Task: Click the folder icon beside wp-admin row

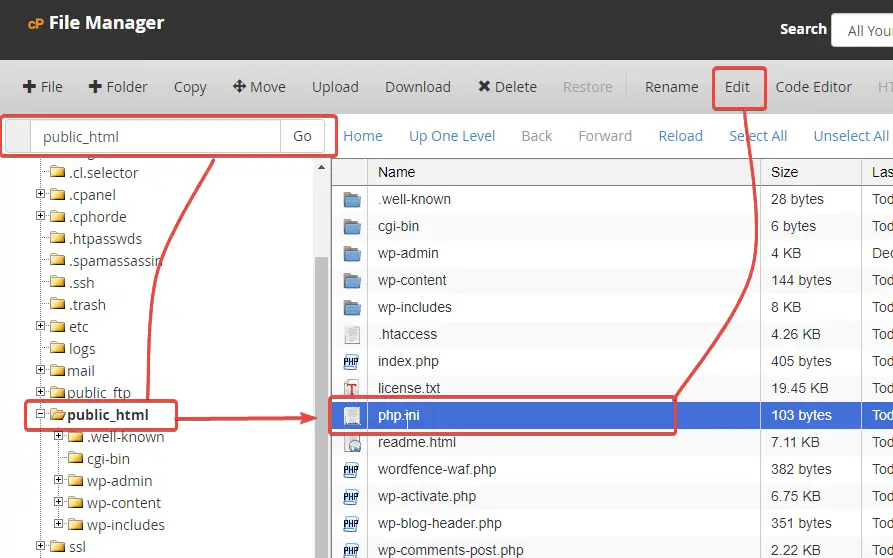Action: (351, 253)
